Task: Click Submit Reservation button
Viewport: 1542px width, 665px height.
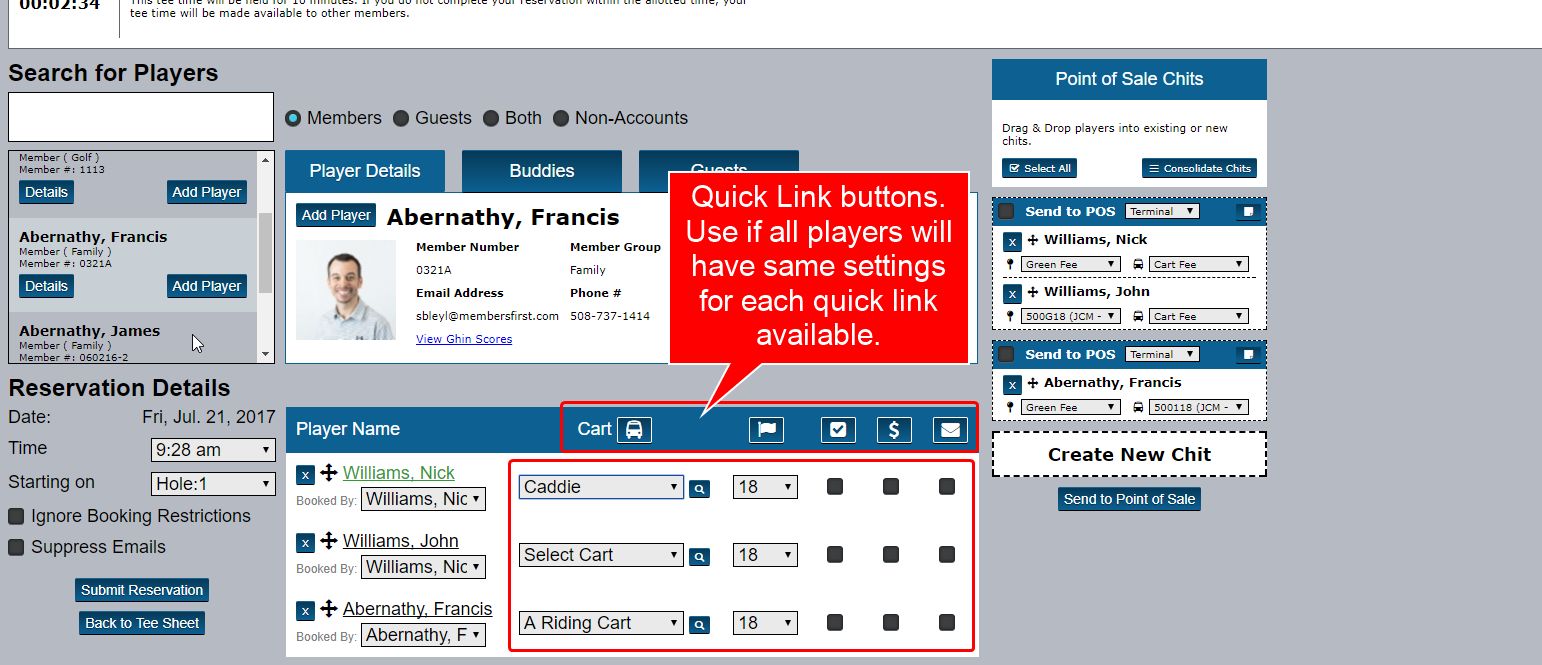Action: pos(142,590)
